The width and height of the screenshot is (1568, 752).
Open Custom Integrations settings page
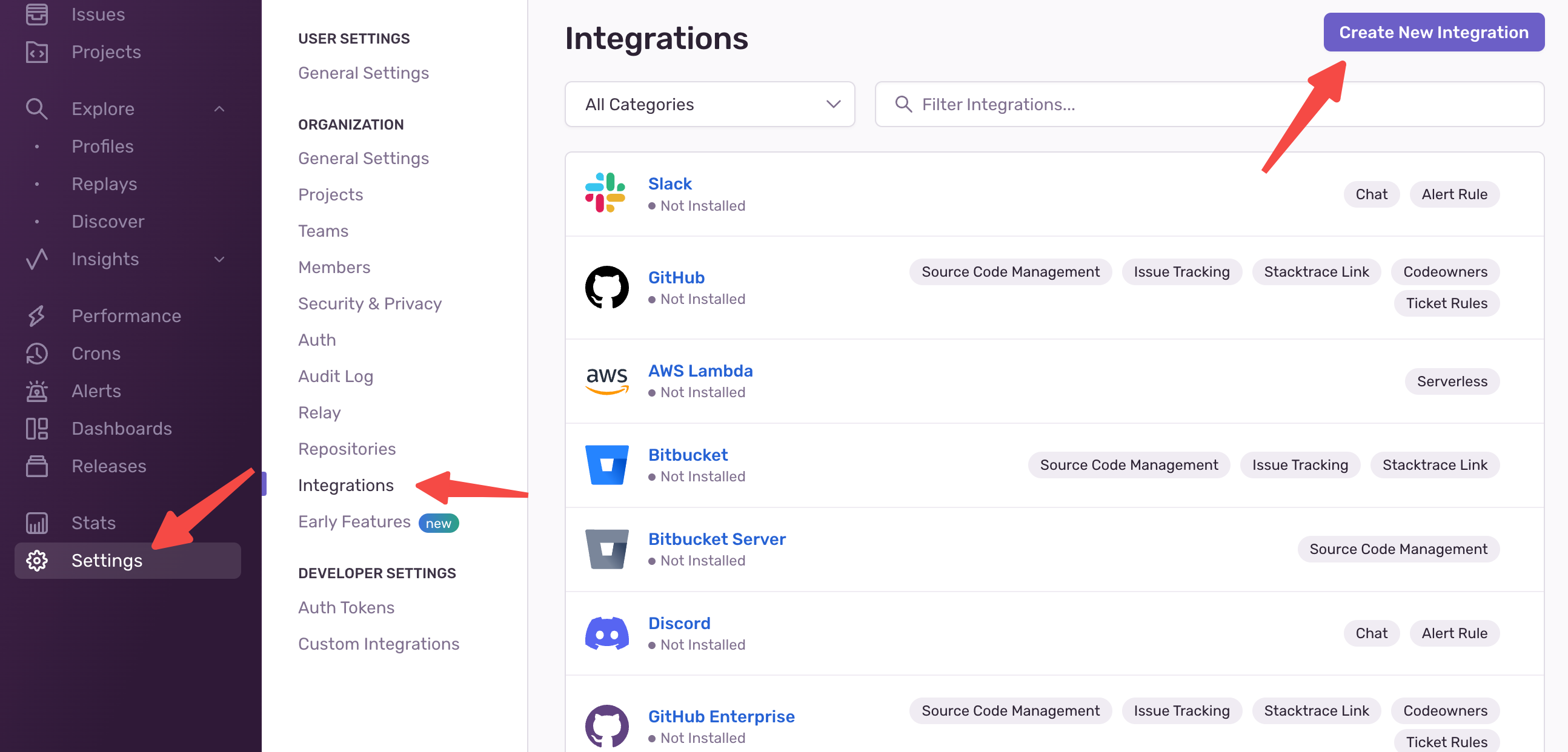(x=378, y=644)
